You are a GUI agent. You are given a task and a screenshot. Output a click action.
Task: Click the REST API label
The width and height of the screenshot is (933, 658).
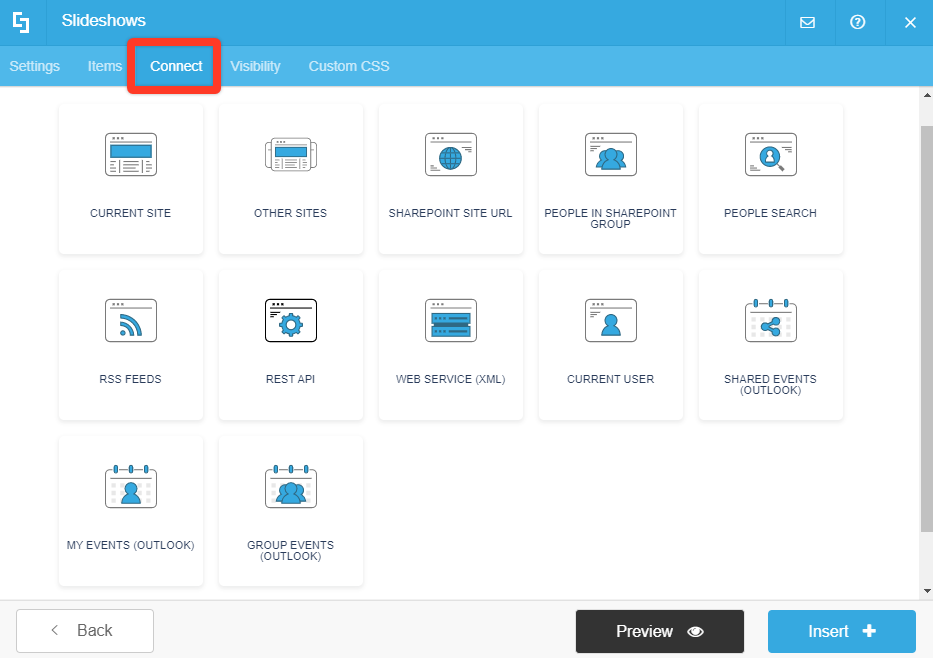[x=291, y=379]
